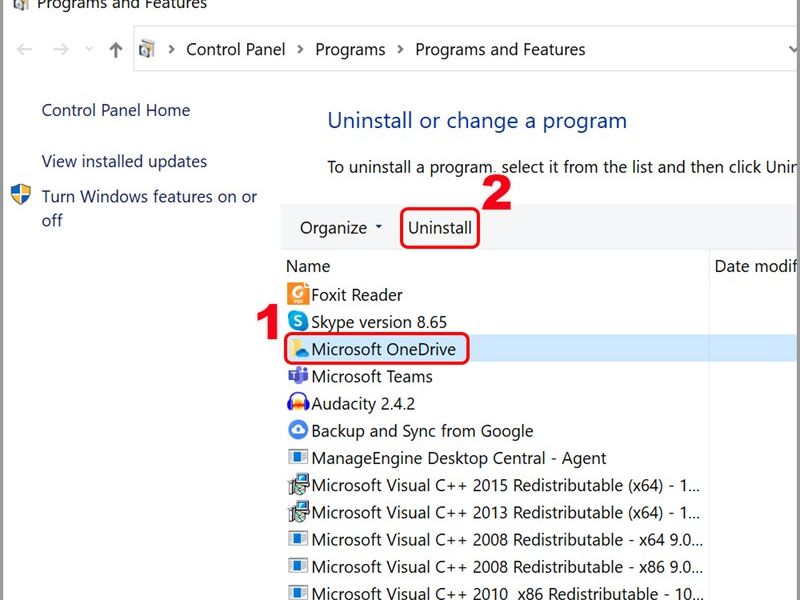Click the Backup and Sync from Google icon
Screen dimensions: 800x600
(298, 430)
